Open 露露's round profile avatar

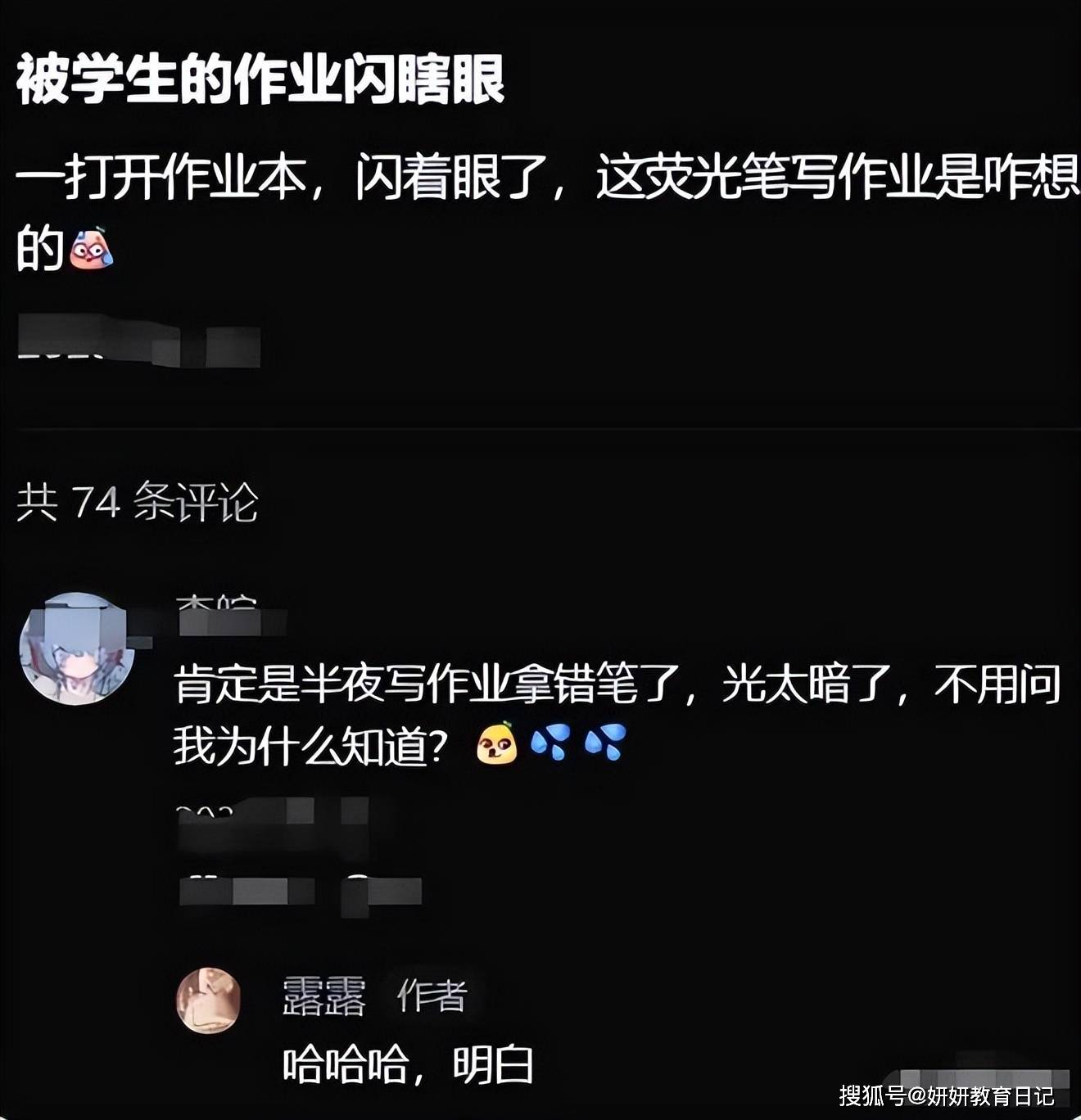(209, 1000)
